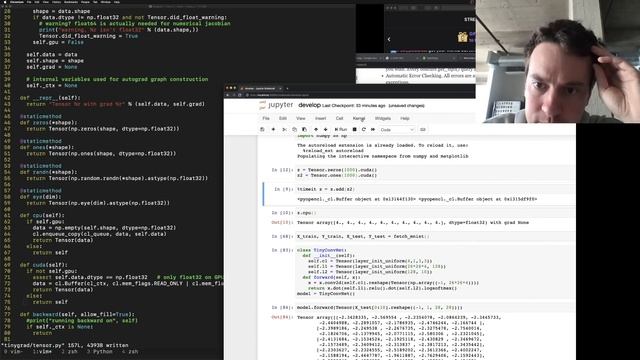Select the develop notebook browser tab

pos(260,88)
